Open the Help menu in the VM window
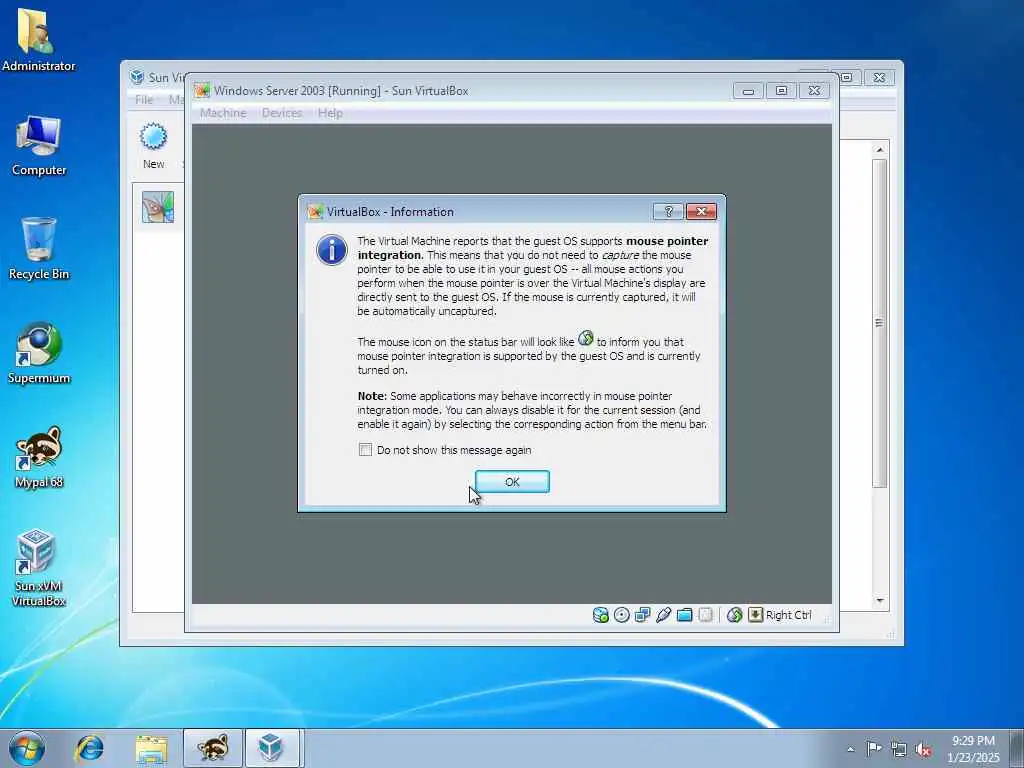The image size is (1024, 768). coord(330,112)
